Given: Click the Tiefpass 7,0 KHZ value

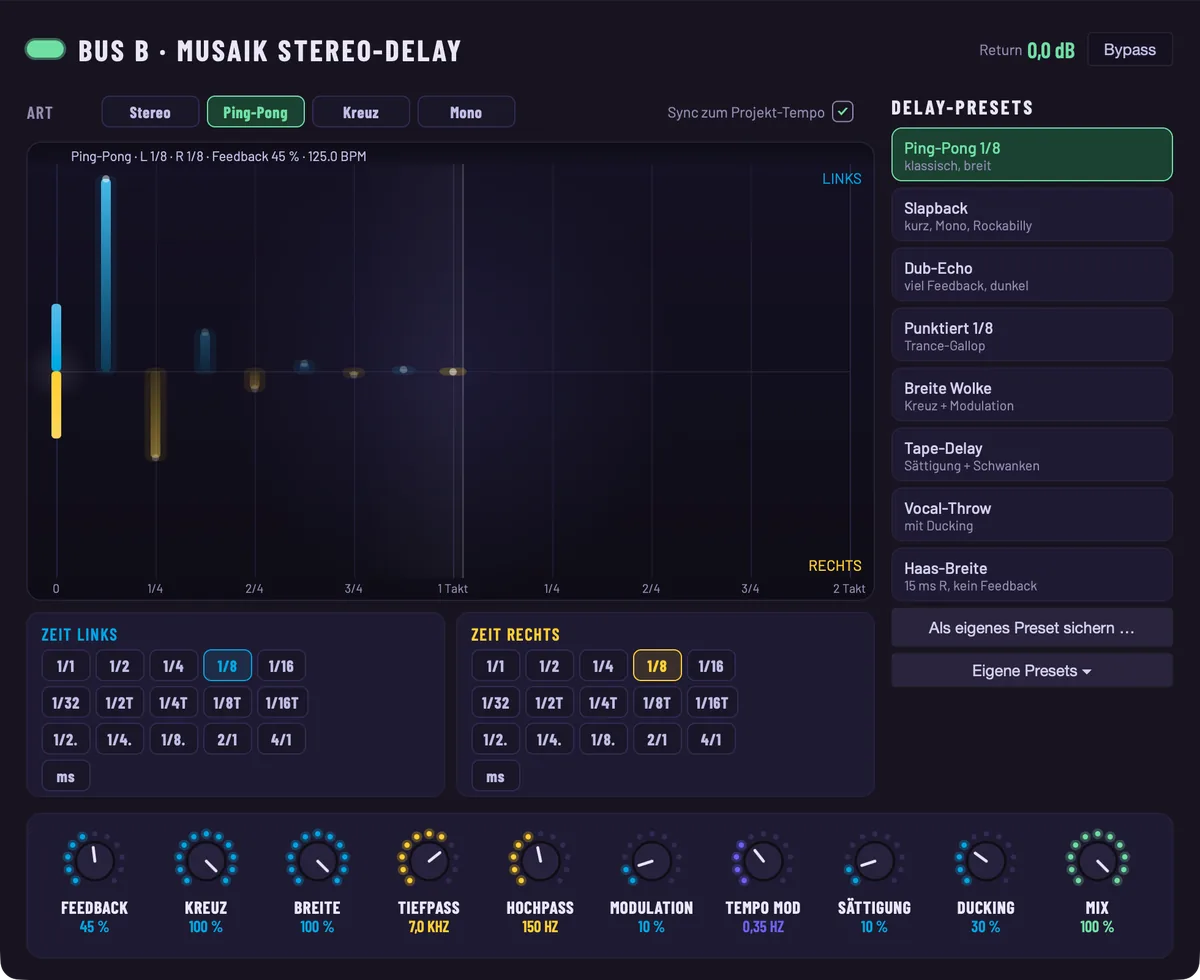Looking at the screenshot, I should [429, 927].
